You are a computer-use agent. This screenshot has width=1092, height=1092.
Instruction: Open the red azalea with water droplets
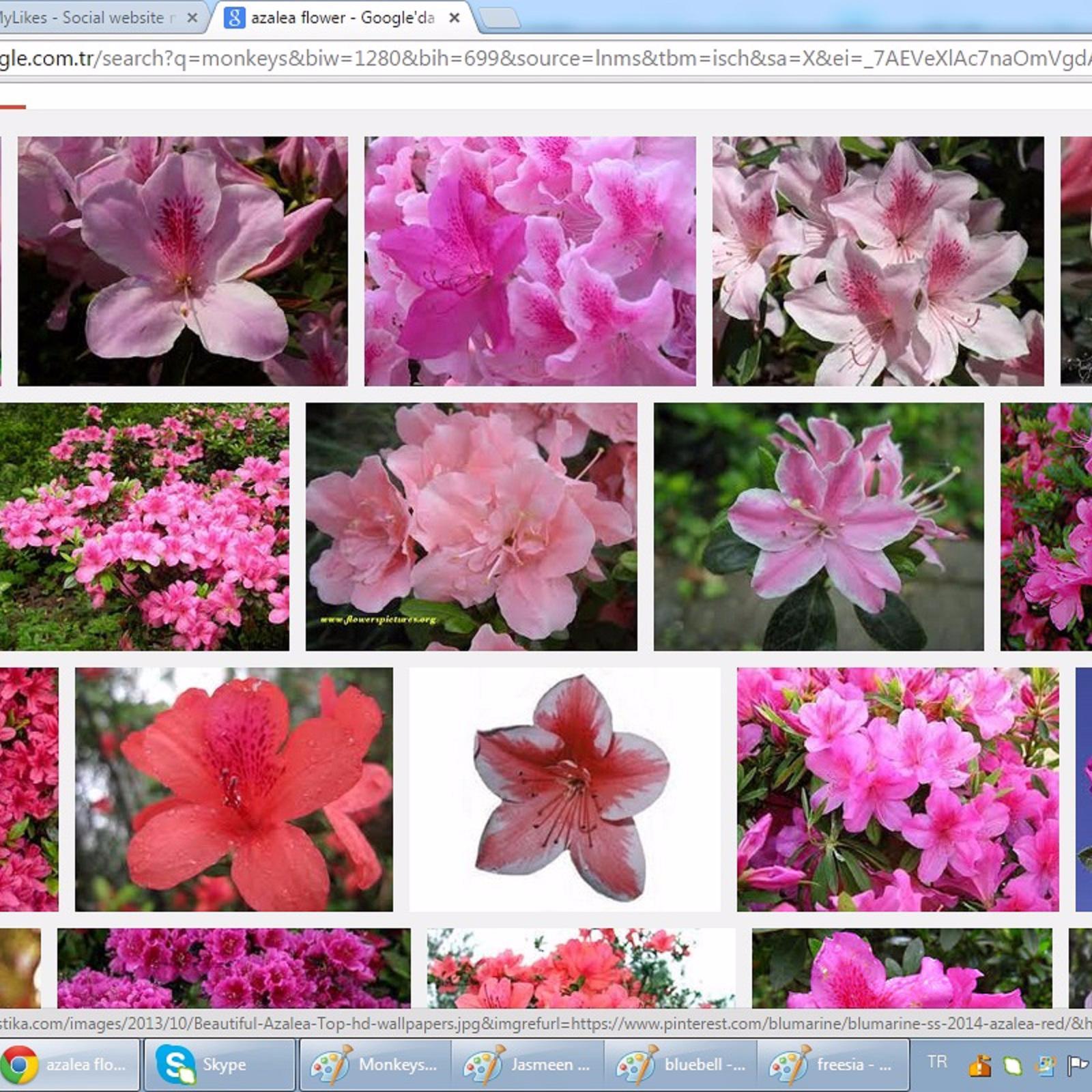coord(234,790)
